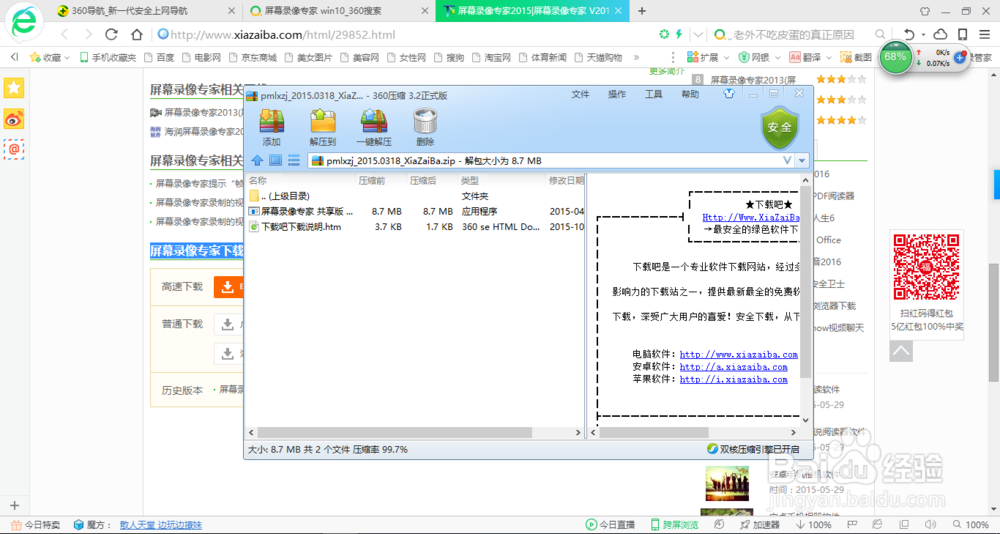
Task: Open the browser hamburger menu
Action: pos(985,34)
